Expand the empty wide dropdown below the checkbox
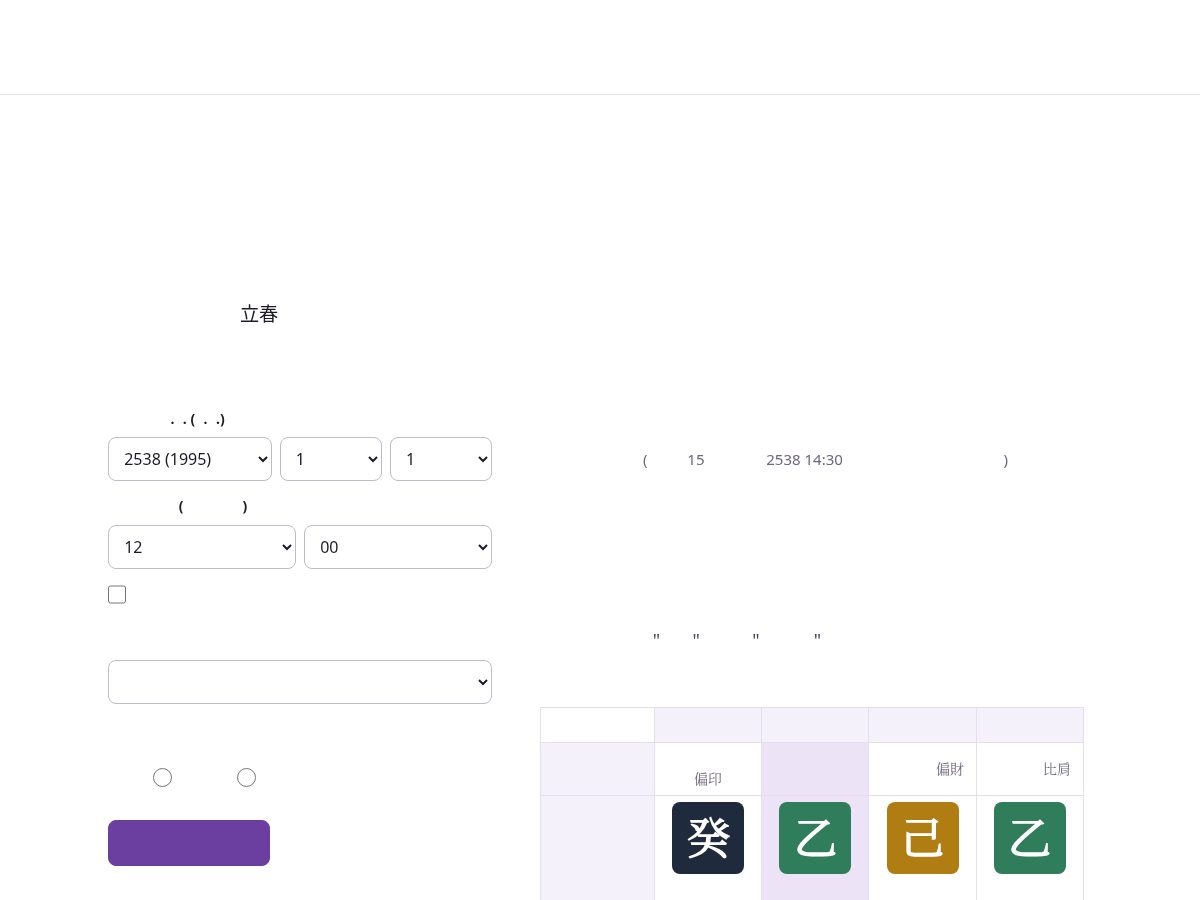This screenshot has width=1200, height=900. coord(300,682)
